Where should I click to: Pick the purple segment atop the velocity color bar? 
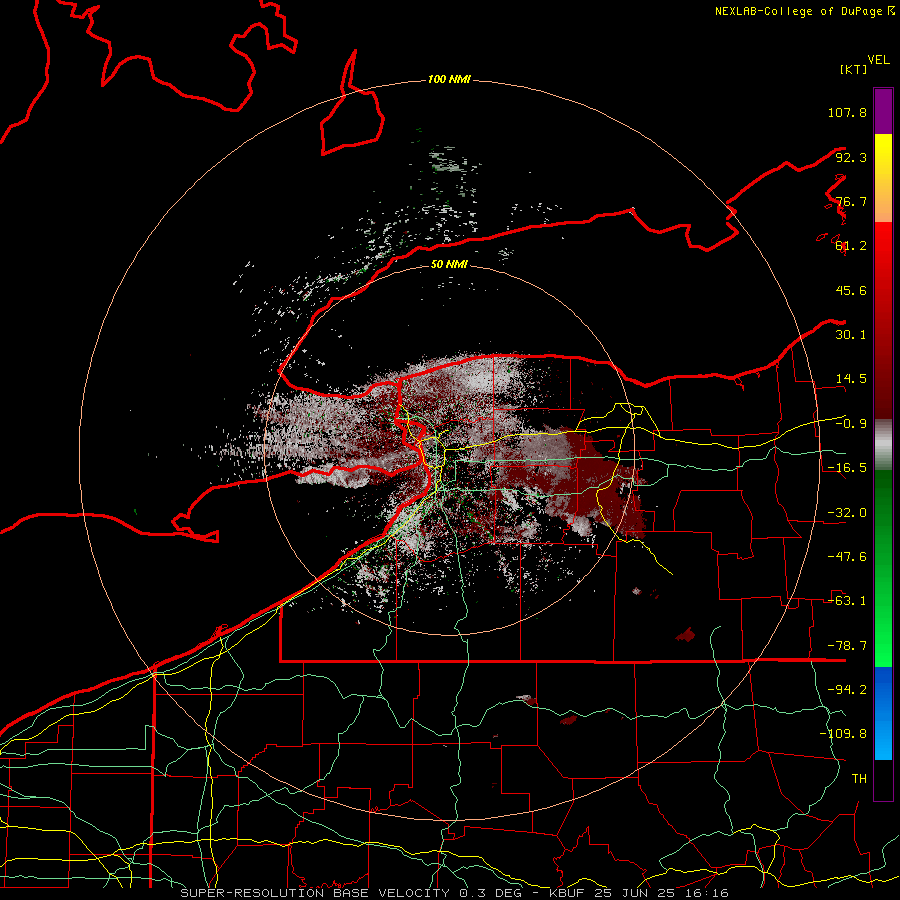(x=883, y=111)
